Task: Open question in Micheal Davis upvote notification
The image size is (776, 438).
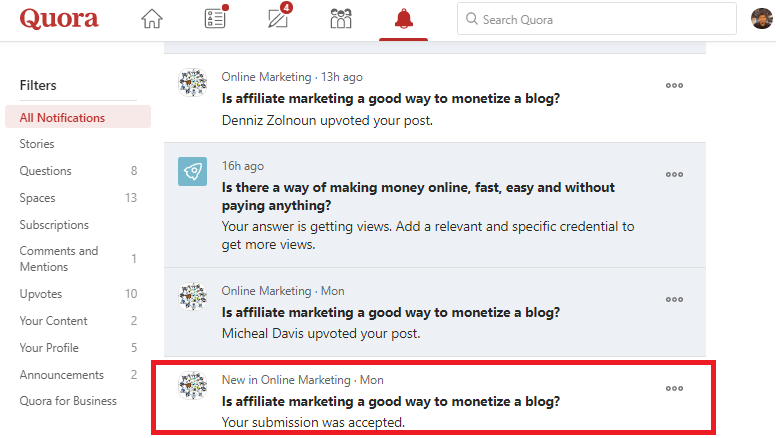Action: [390, 312]
